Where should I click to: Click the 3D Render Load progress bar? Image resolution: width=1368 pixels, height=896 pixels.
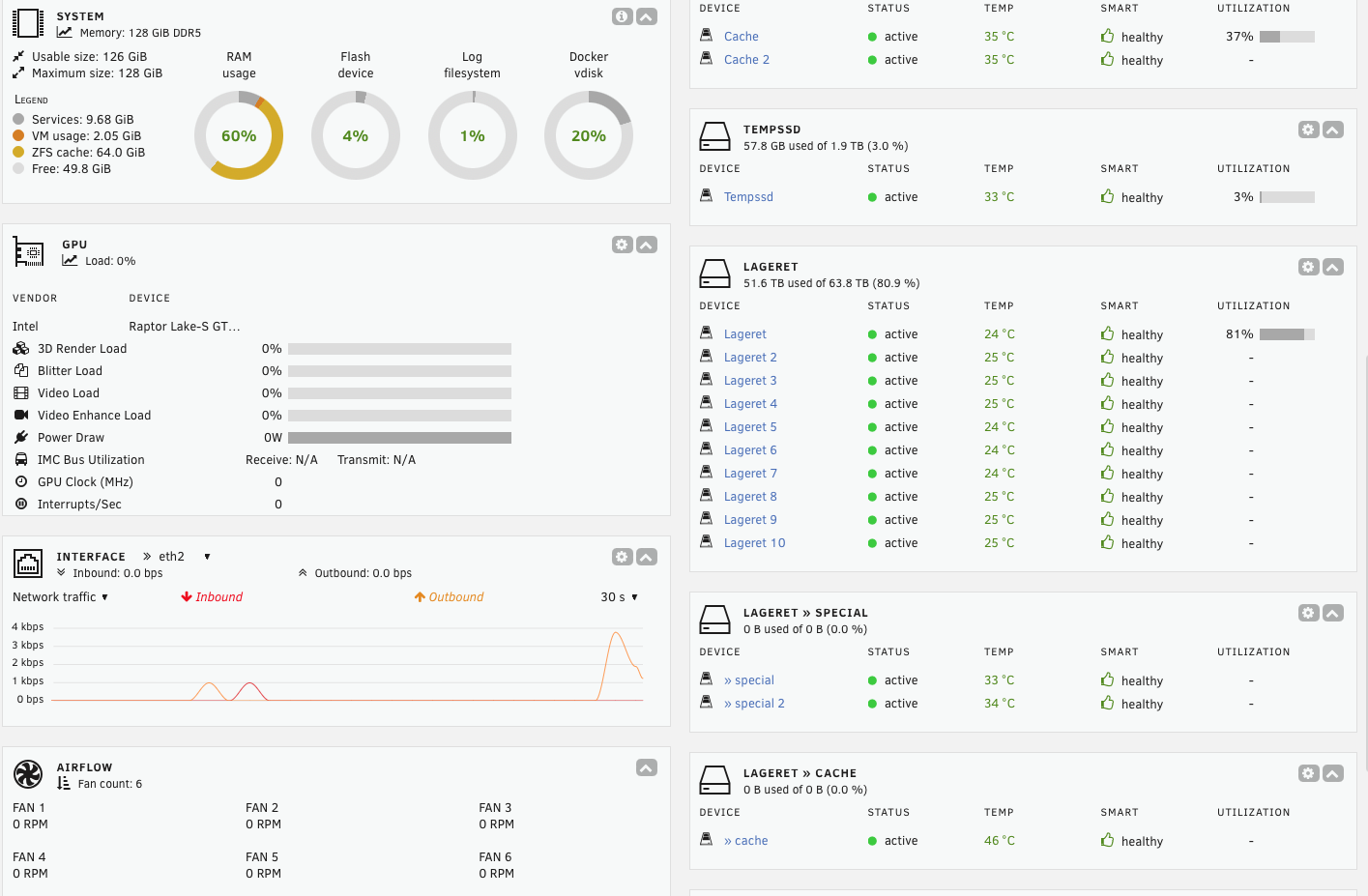tap(399, 349)
